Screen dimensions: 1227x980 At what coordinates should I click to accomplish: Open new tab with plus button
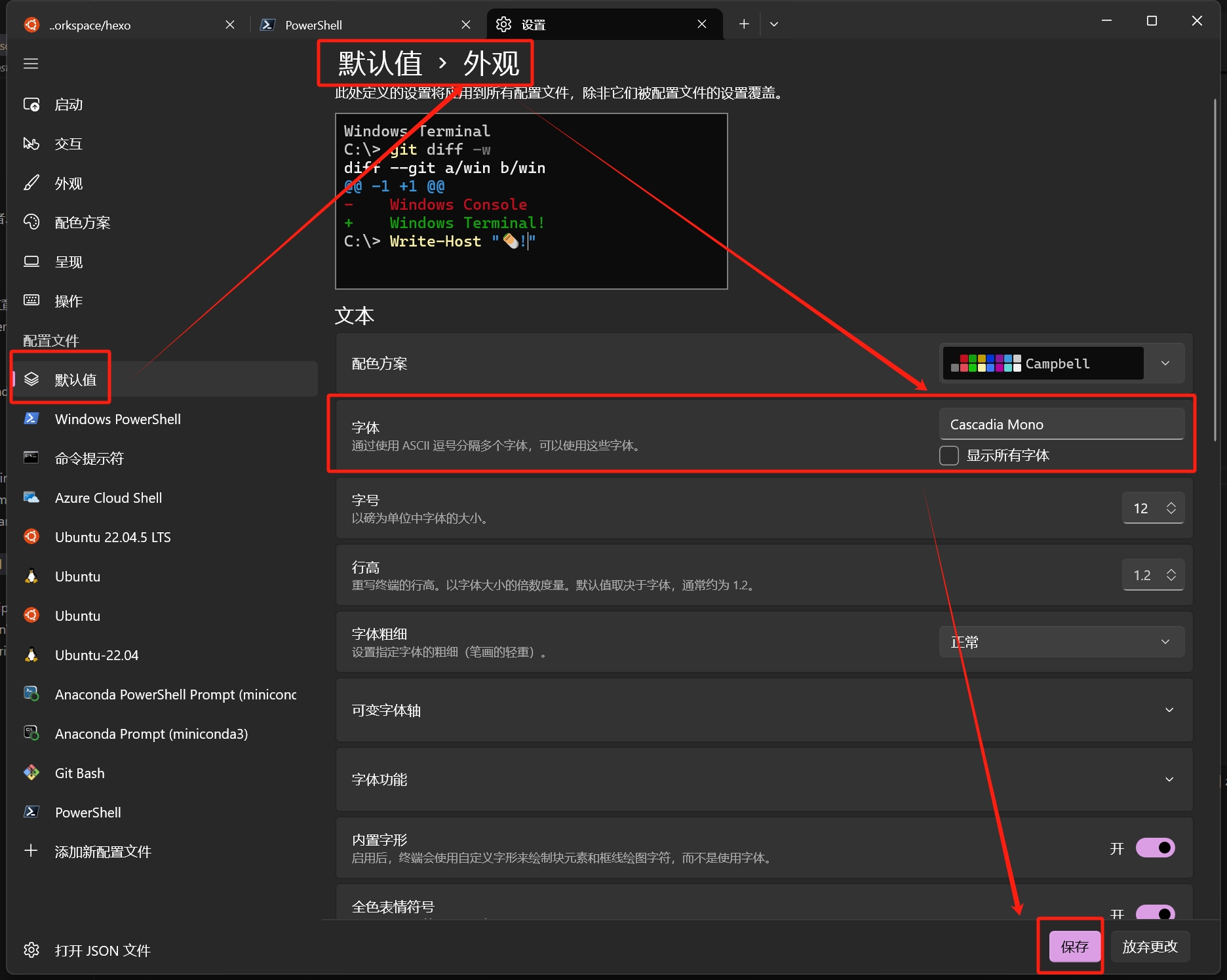[744, 24]
